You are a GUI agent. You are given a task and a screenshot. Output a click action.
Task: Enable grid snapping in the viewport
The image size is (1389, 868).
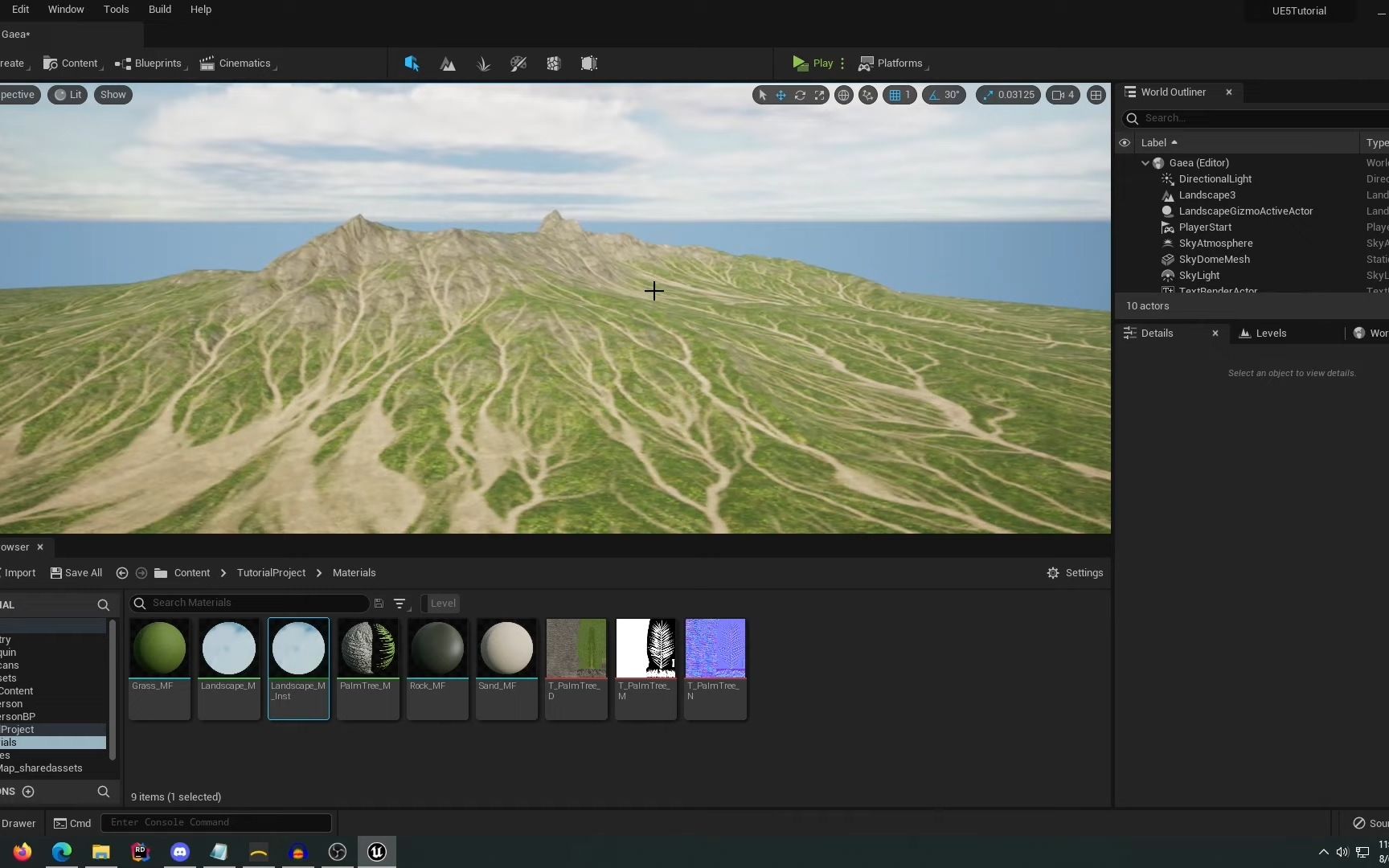coord(894,95)
